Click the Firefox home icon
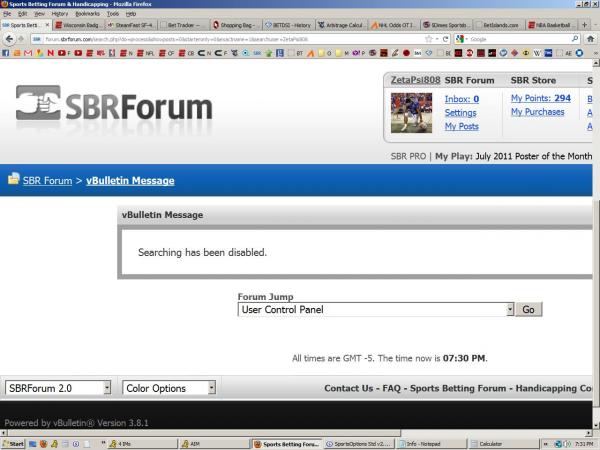The image size is (600, 450). click(x=590, y=39)
